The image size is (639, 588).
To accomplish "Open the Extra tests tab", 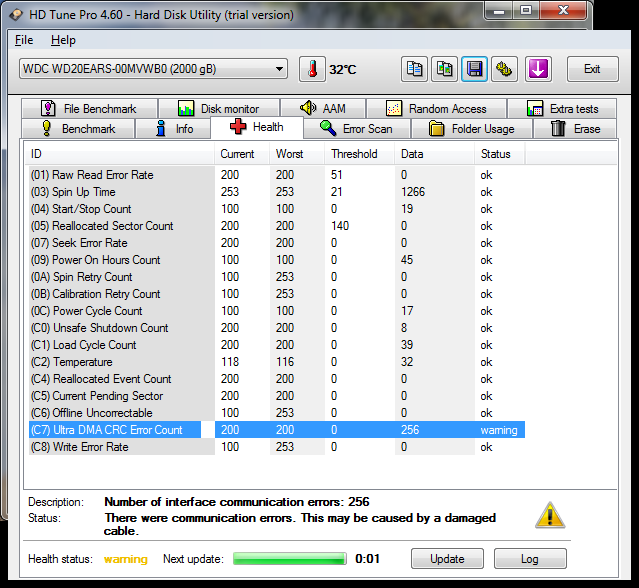I will 562,109.
